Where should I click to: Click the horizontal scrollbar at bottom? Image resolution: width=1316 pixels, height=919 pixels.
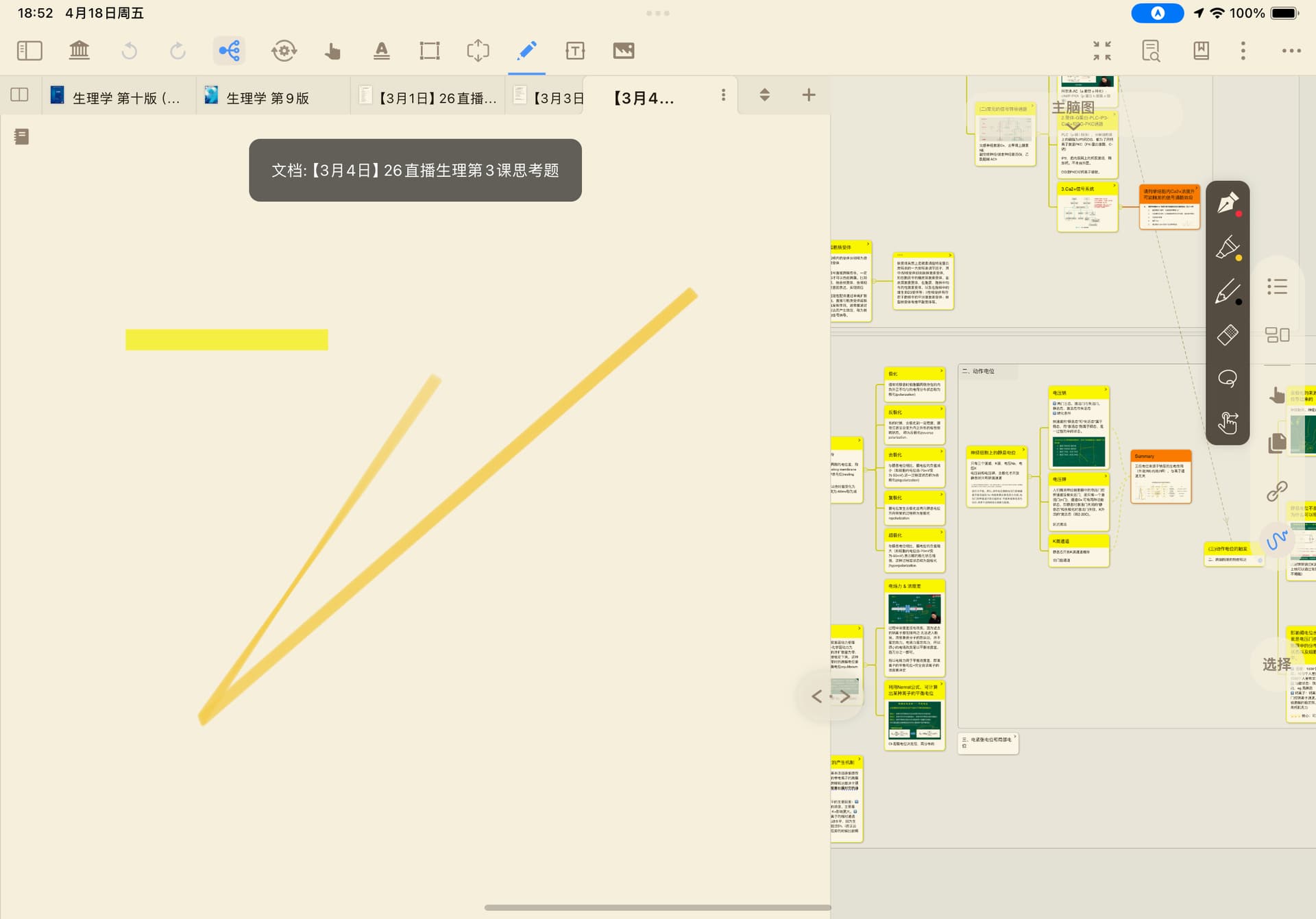point(657,908)
